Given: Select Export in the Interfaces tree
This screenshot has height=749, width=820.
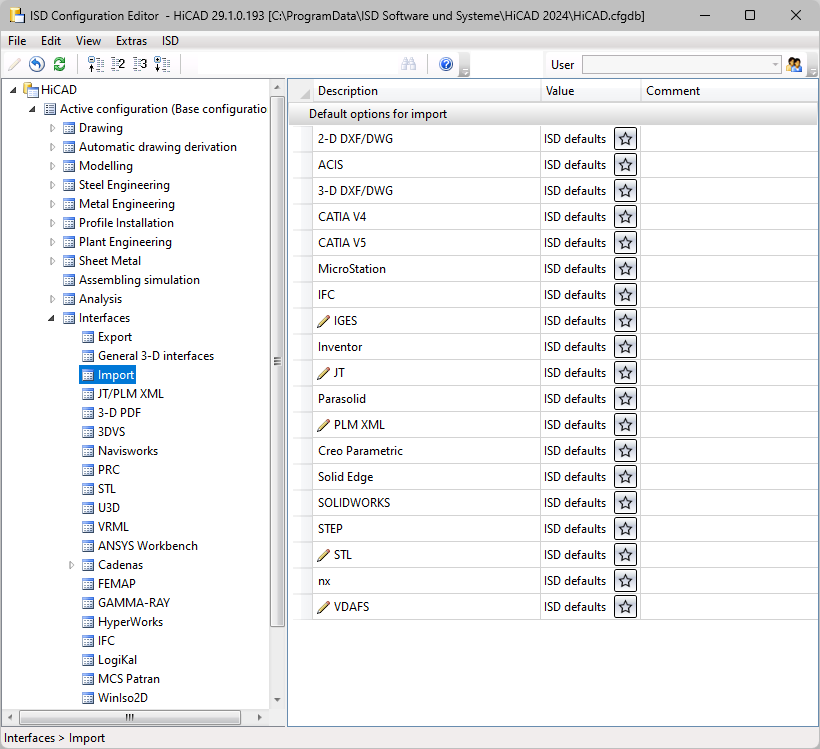Looking at the screenshot, I should 114,337.
